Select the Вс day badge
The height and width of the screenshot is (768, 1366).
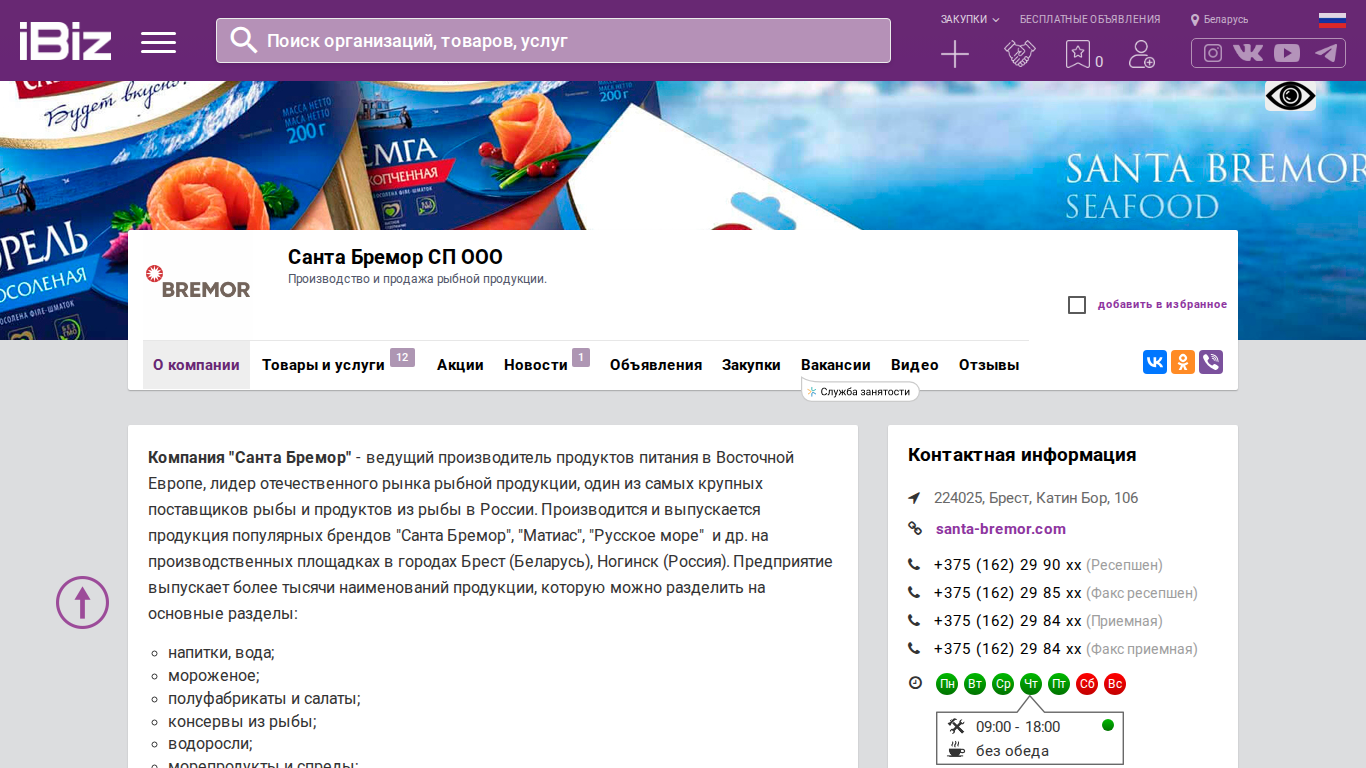(1115, 684)
